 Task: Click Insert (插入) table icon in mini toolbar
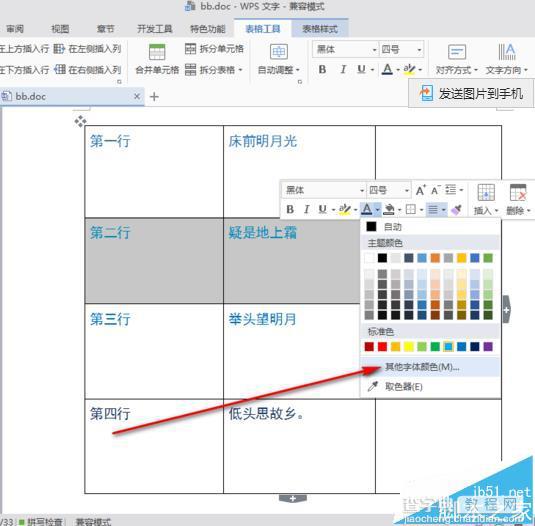(x=486, y=192)
